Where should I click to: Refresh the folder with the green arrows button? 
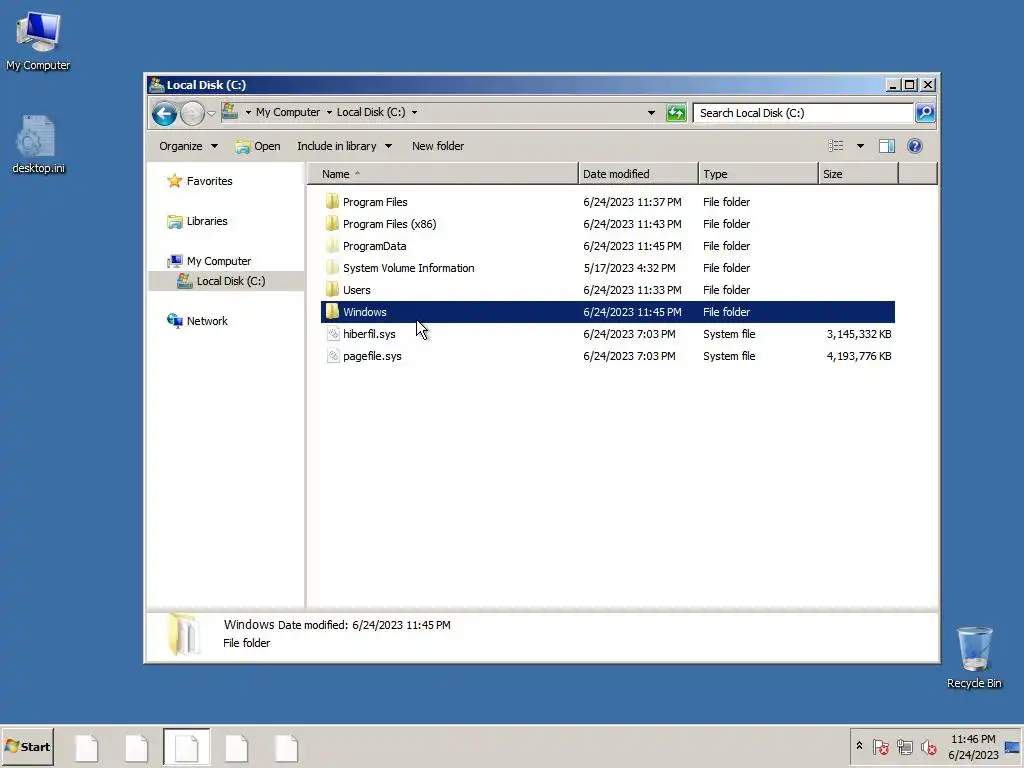pos(676,113)
